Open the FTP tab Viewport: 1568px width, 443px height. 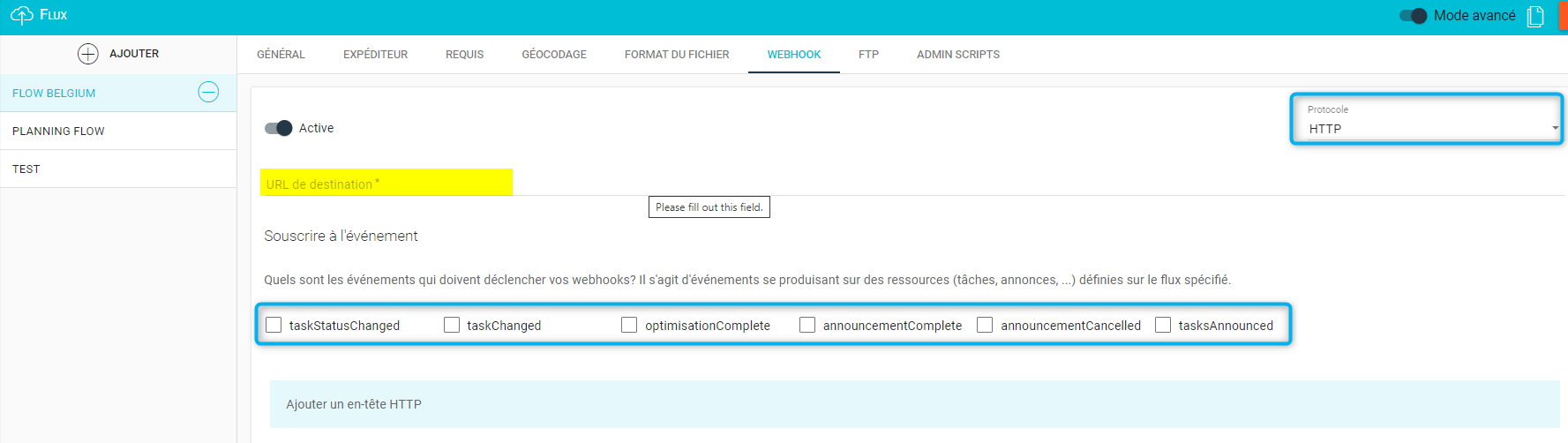point(868,55)
